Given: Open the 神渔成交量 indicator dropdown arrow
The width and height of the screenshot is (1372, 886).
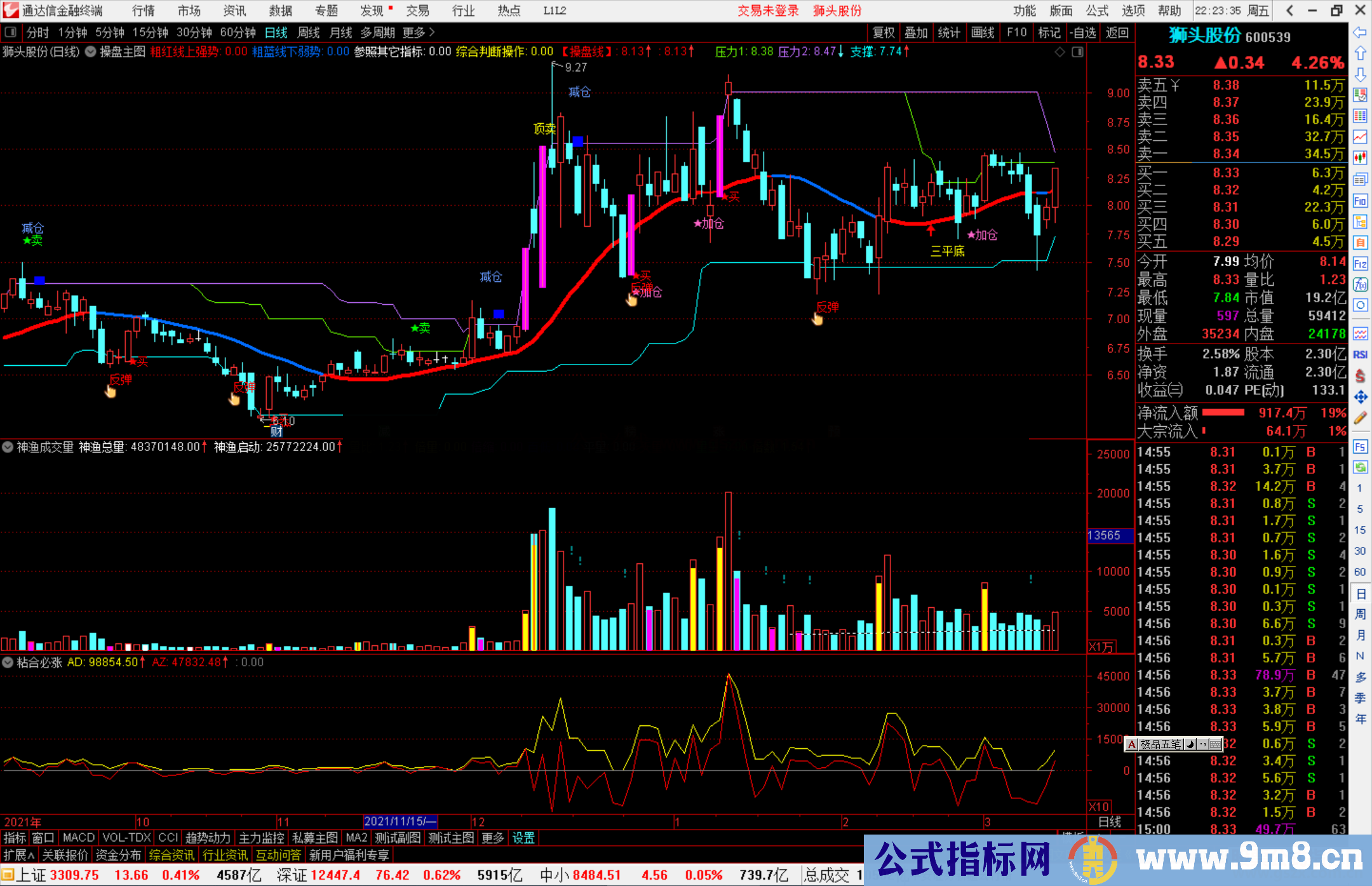Looking at the screenshot, I should 8,447.
